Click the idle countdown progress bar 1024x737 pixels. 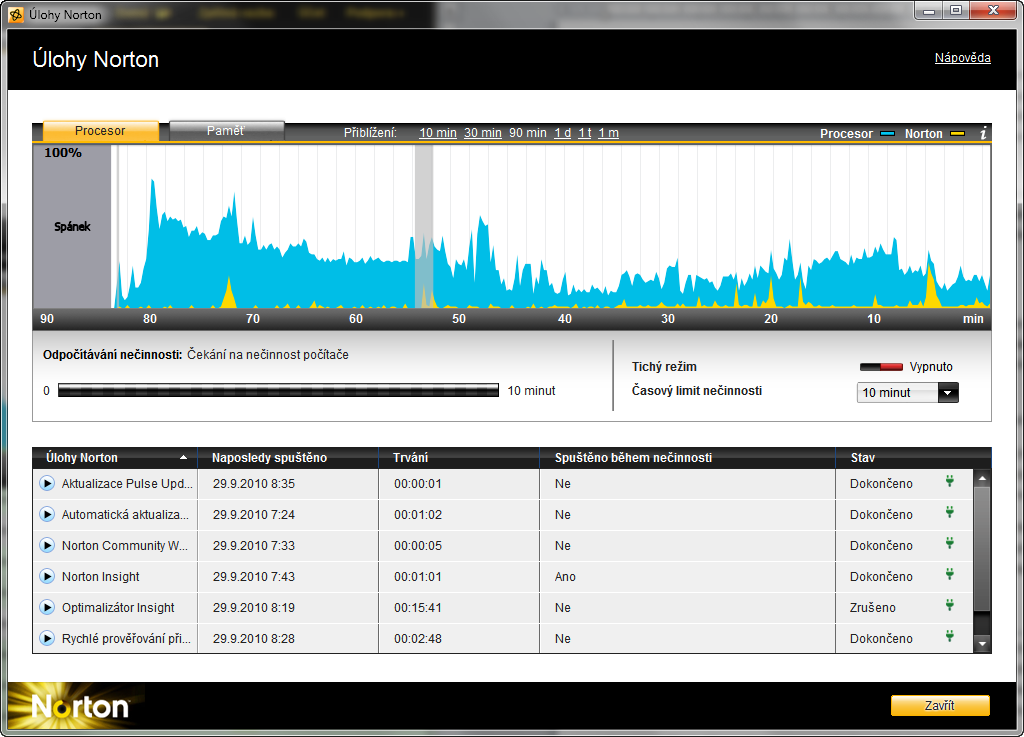[278, 390]
